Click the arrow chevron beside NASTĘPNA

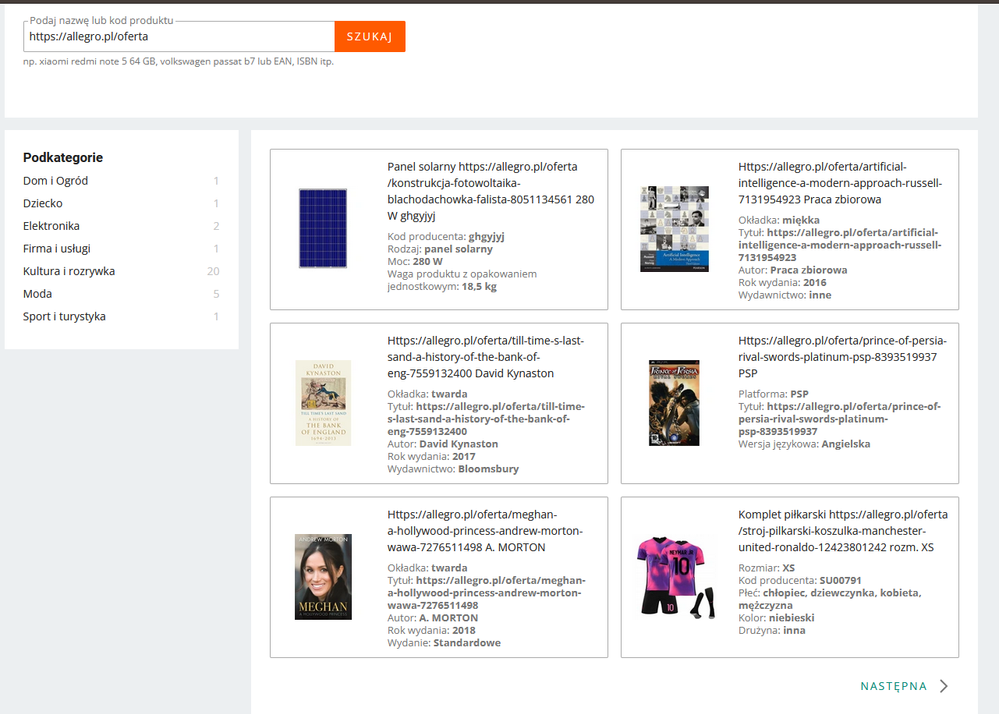pos(944,686)
